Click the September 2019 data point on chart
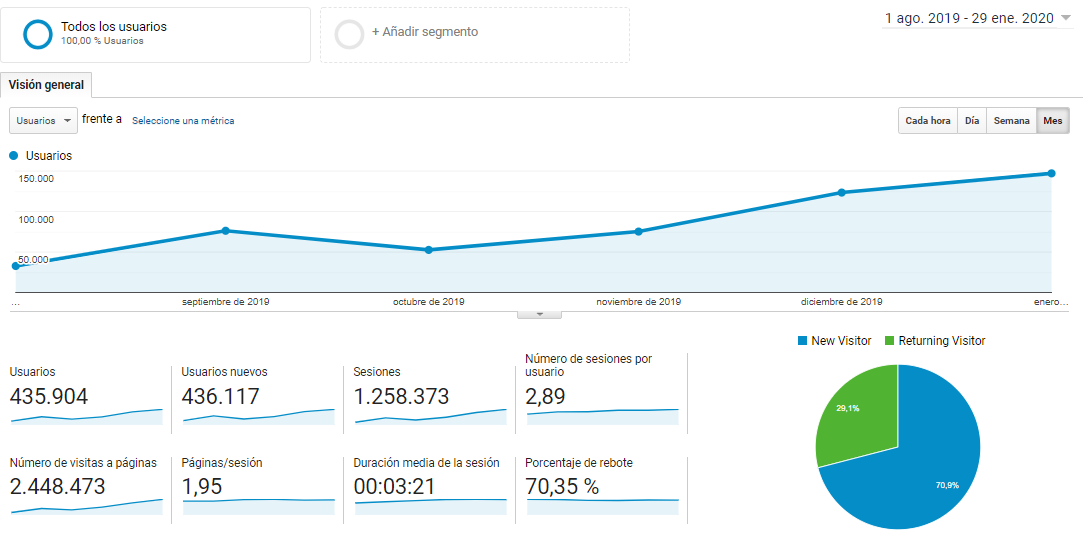 click(x=225, y=231)
